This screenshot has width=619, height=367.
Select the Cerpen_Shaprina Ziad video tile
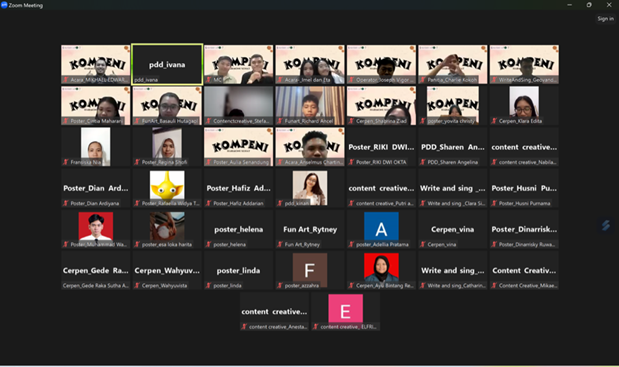[381, 106]
